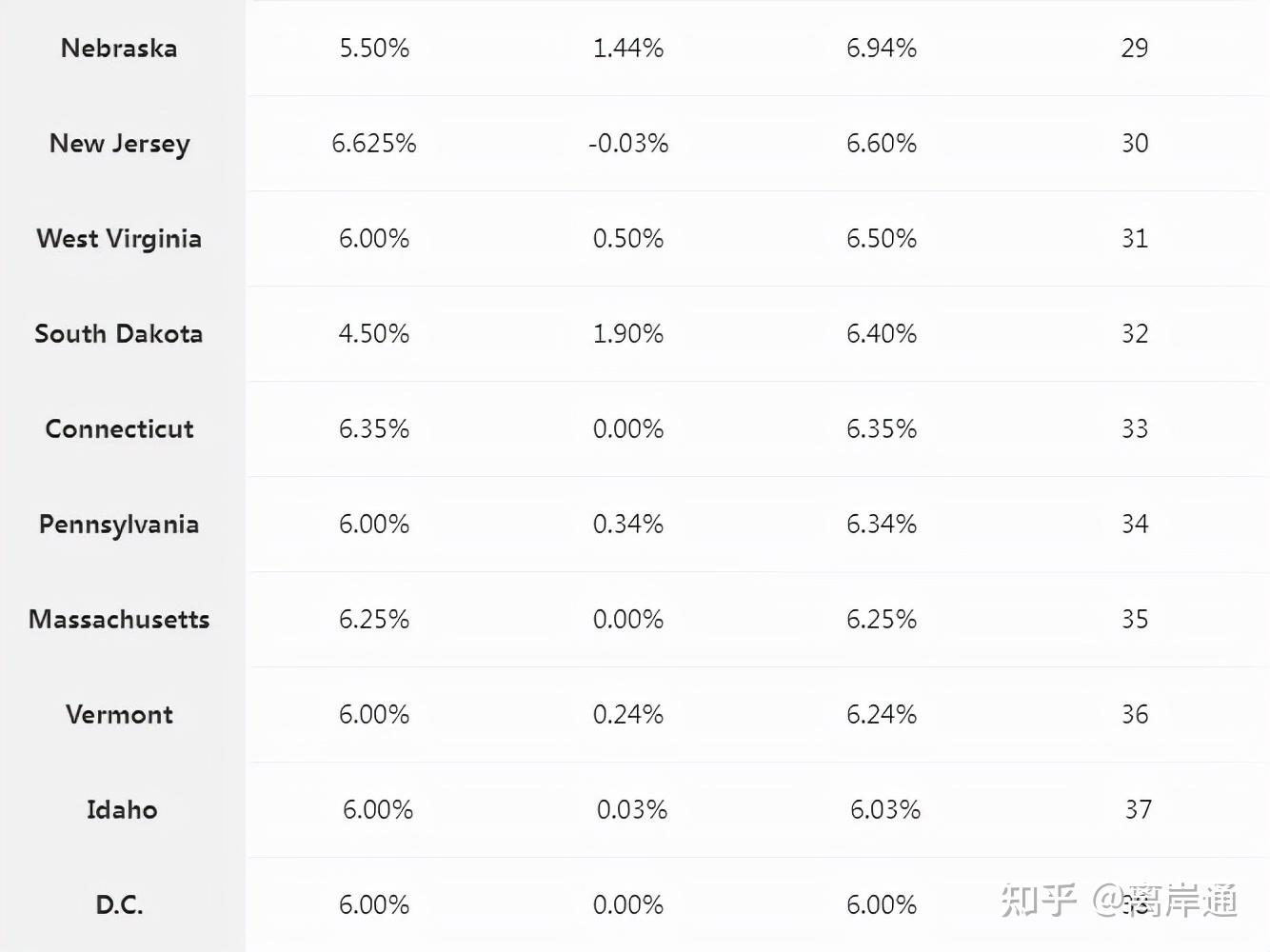The height and width of the screenshot is (952, 1270).
Task: Select Pennsylvania's 6.34% combined rate
Action: point(882,525)
